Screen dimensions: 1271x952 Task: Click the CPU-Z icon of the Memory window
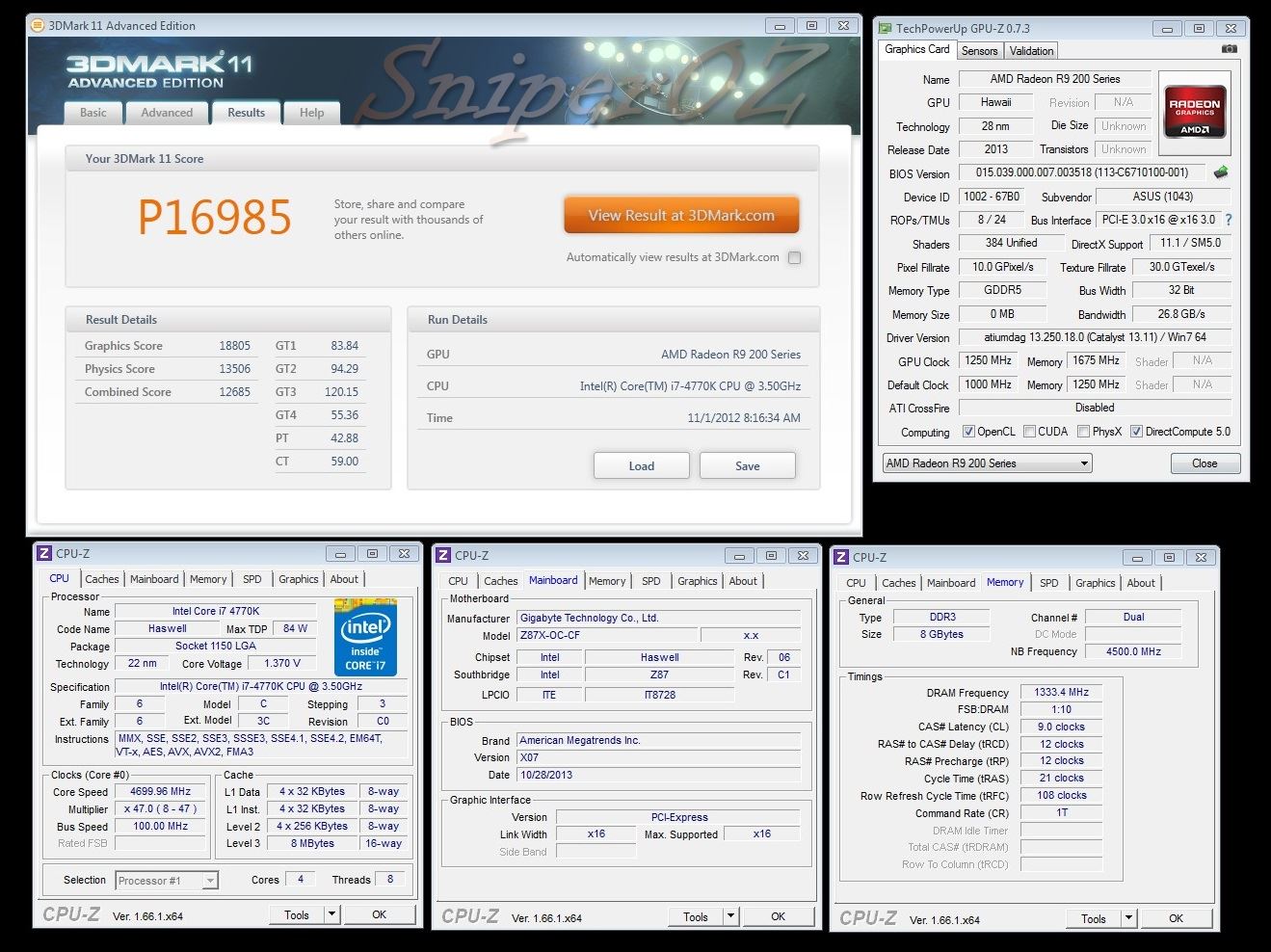click(841, 557)
